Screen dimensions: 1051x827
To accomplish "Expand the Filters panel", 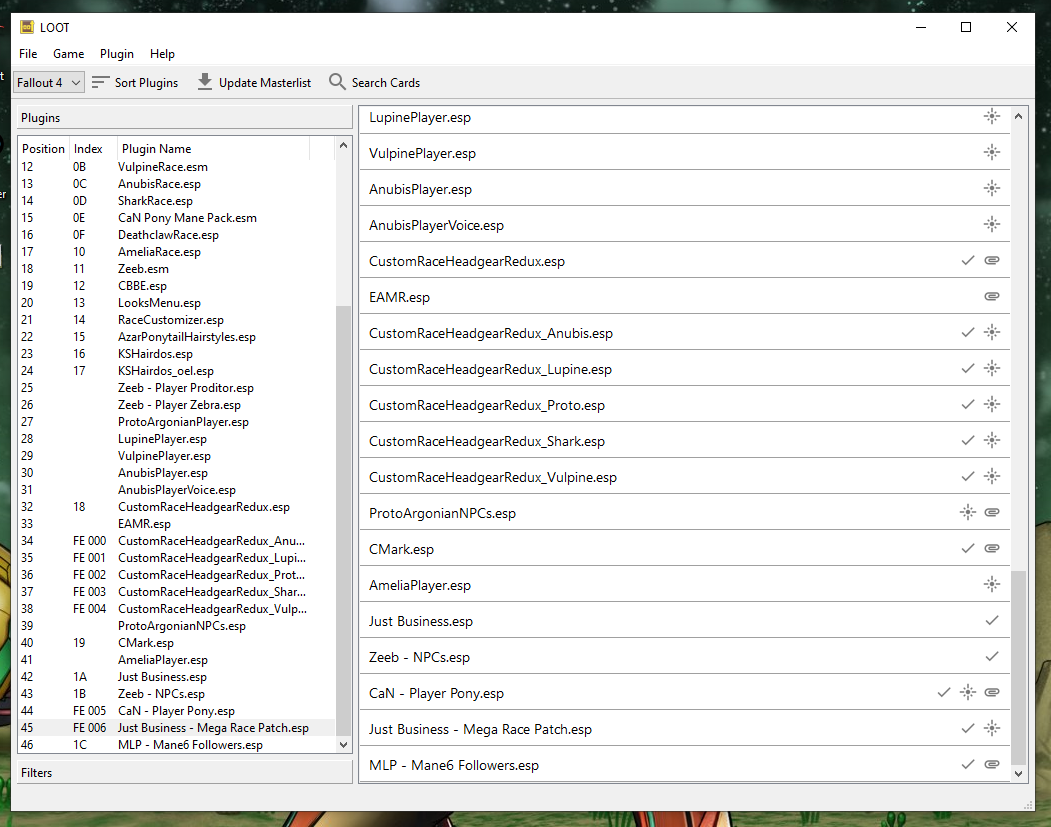I will (184, 773).
